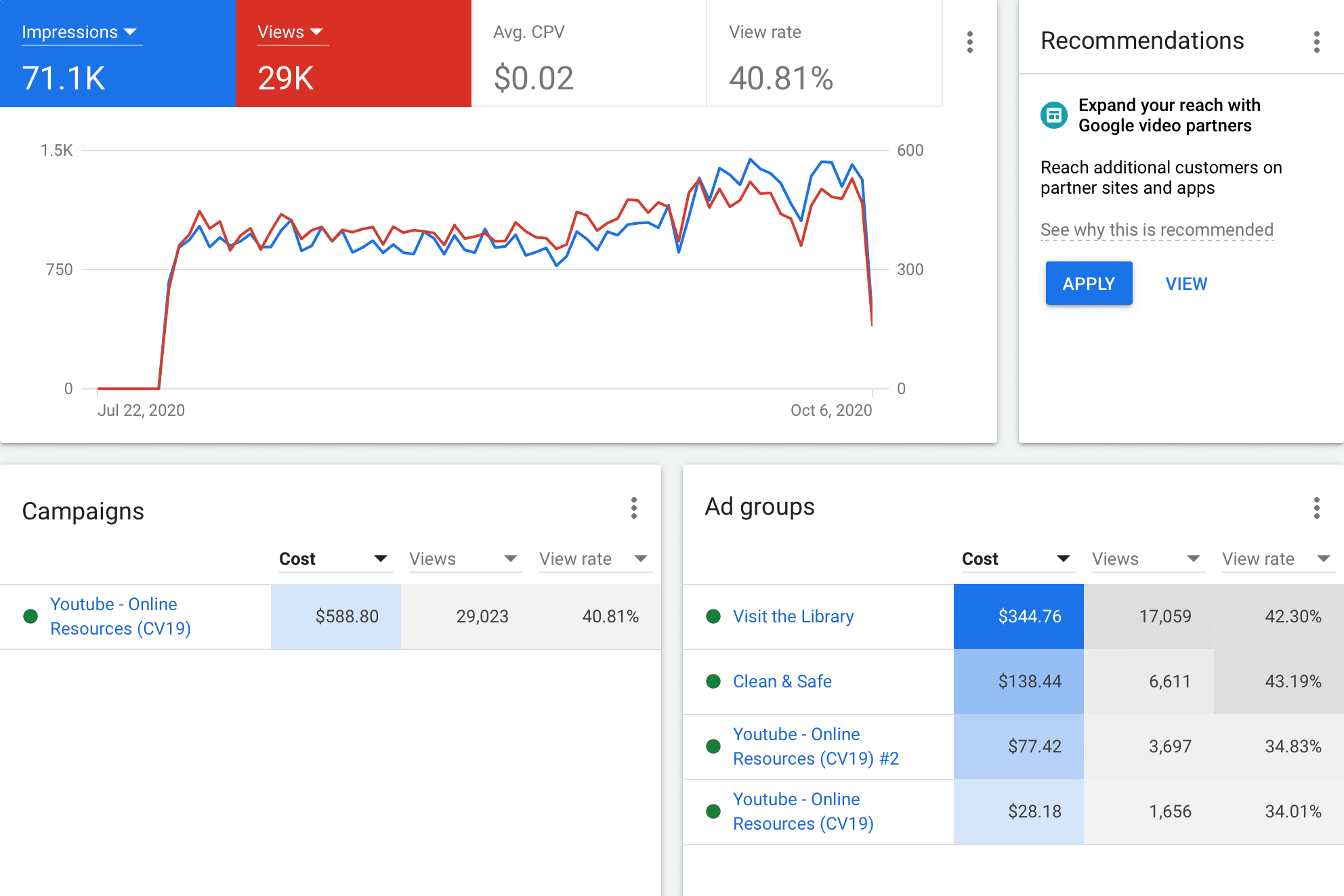Select the Avg. CPV metric tile
The width and height of the screenshot is (1344, 896).
(589, 54)
